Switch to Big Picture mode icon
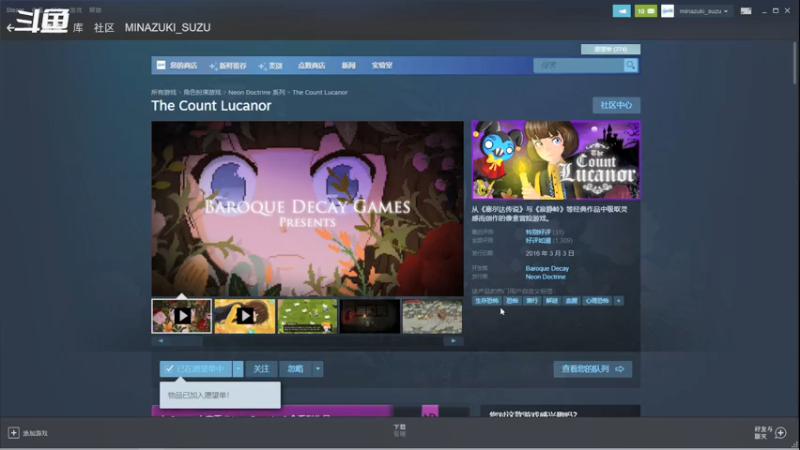The image size is (800, 450). coord(746,11)
